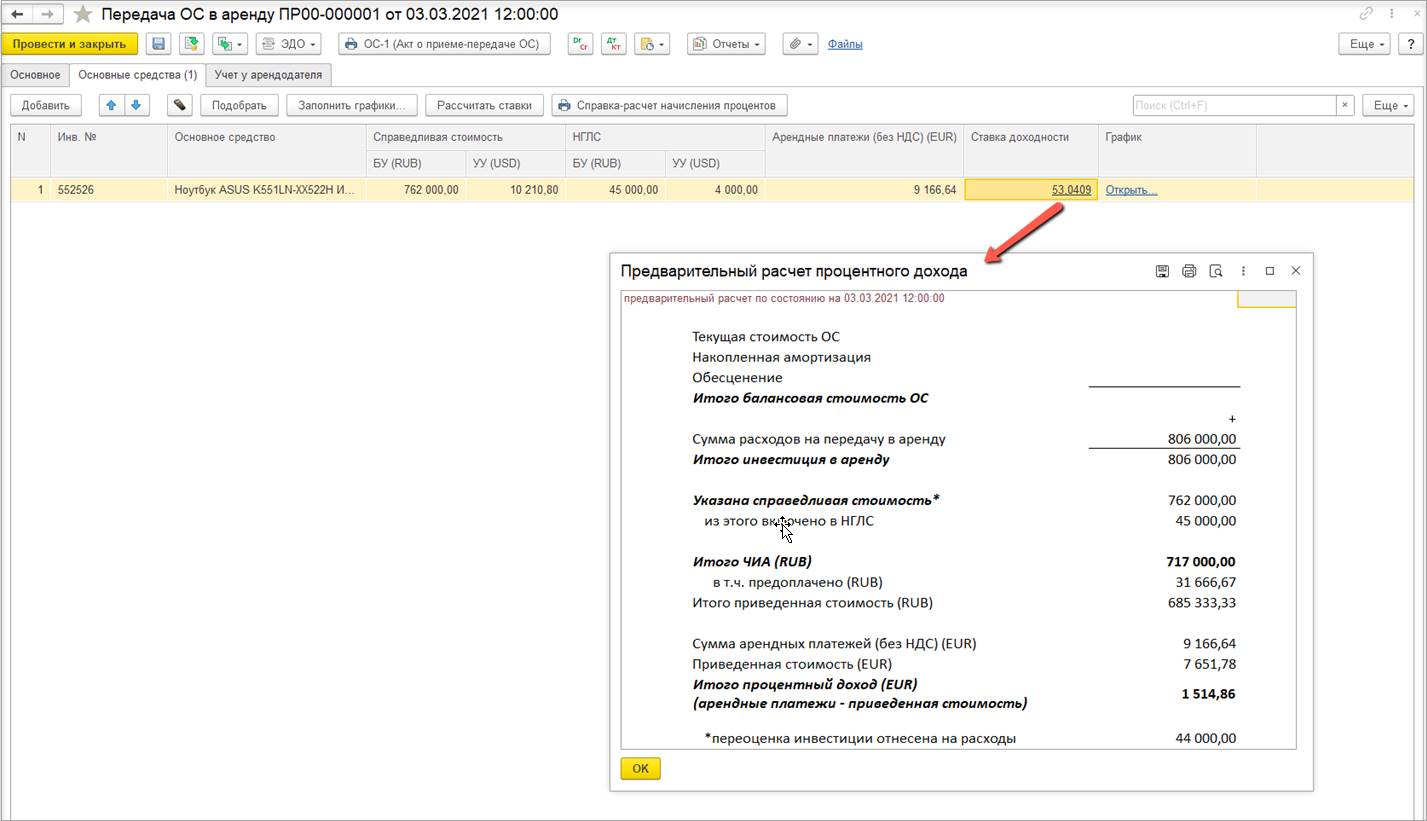
Task: Open print preview in the dialog
Action: click(x=1216, y=271)
